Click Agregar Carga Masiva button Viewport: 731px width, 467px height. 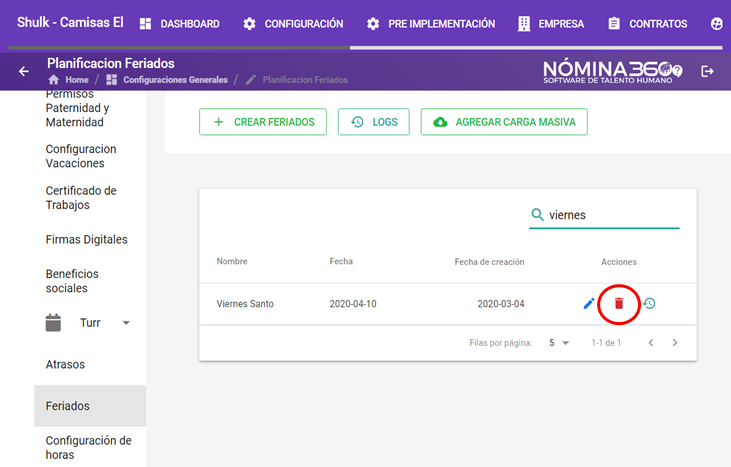(504, 122)
